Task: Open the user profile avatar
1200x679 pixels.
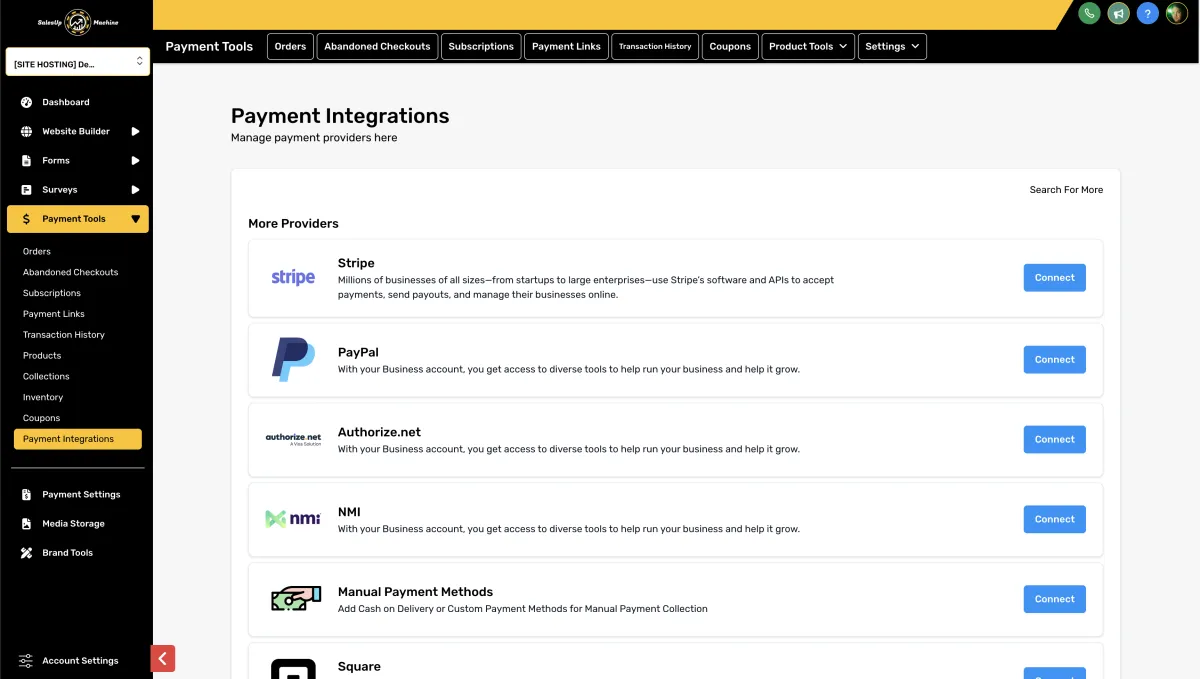Action: [1177, 13]
